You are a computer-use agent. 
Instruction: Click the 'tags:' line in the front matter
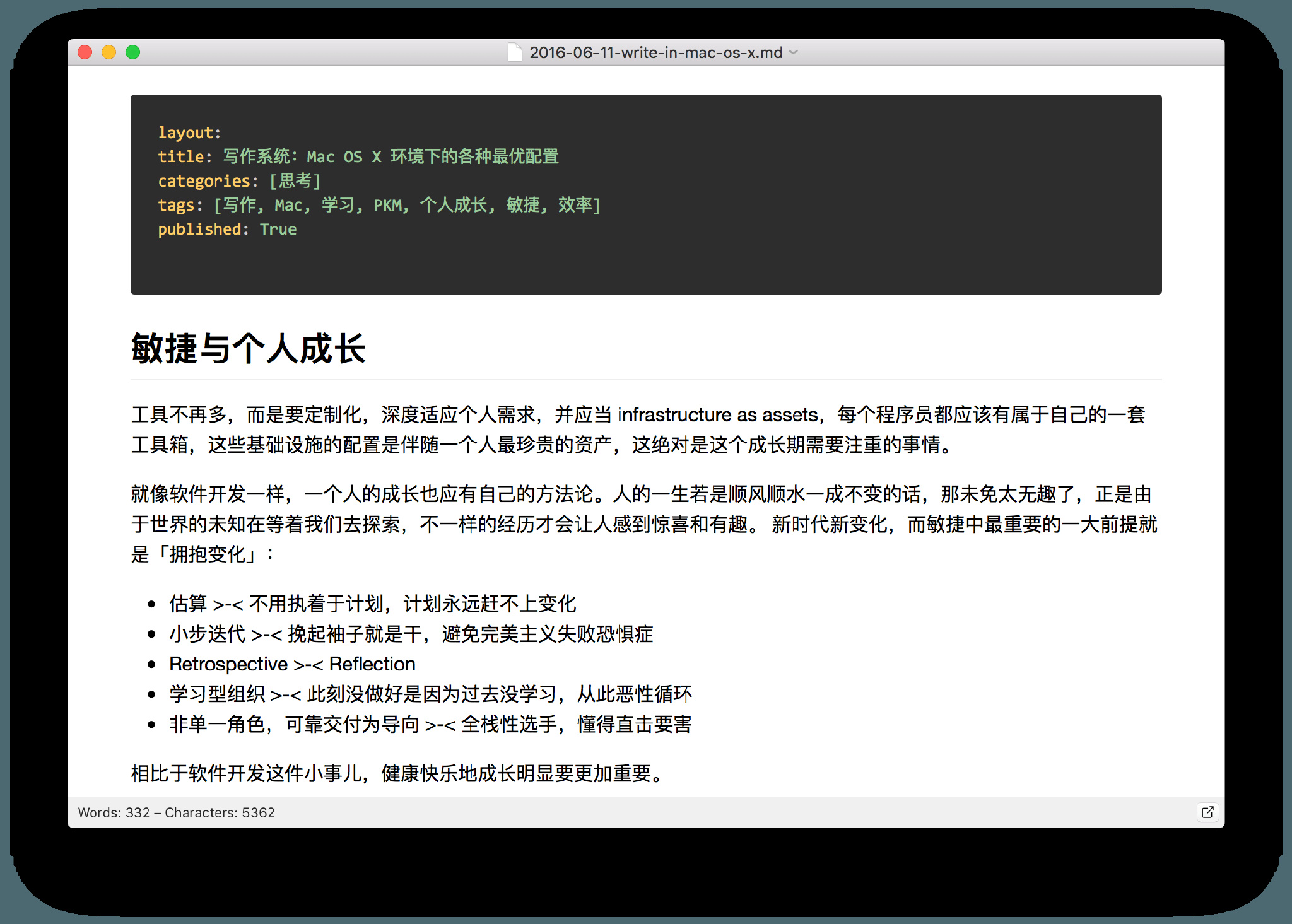coord(379,205)
